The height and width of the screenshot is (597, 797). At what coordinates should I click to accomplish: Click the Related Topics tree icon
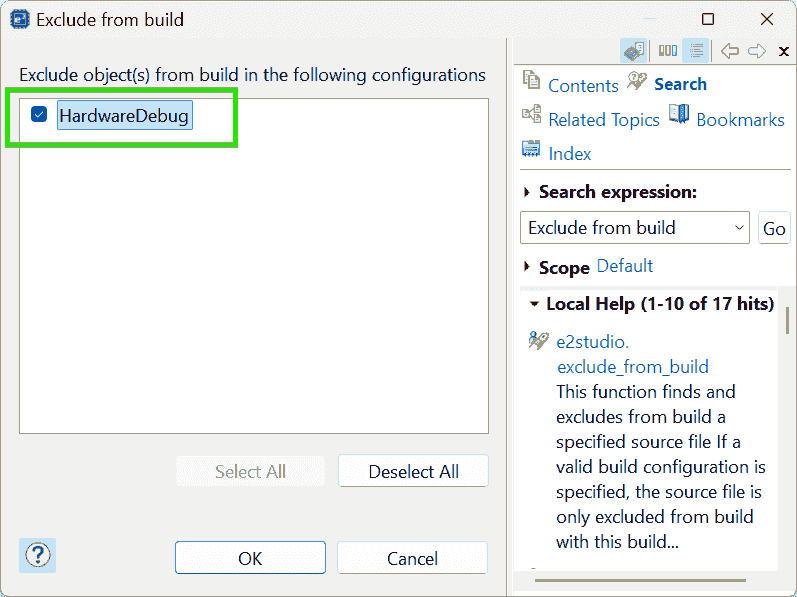(x=532, y=116)
